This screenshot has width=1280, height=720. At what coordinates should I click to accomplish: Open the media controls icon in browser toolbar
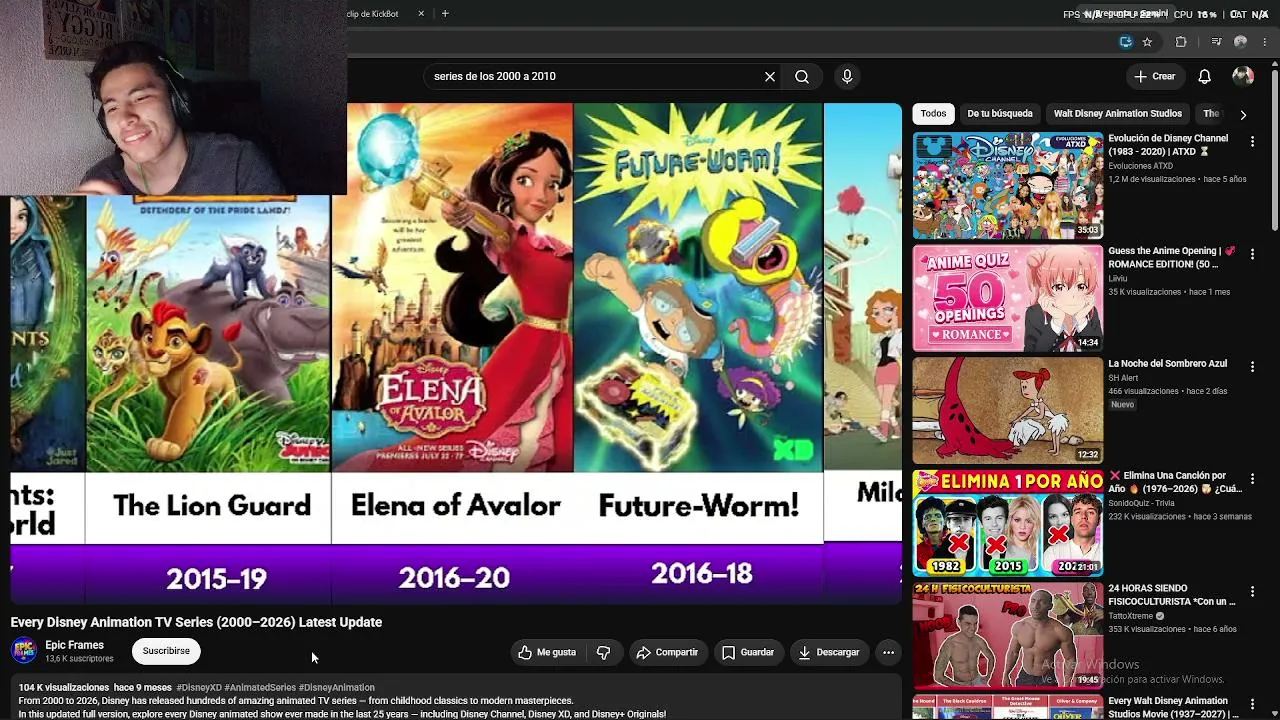coord(1216,42)
